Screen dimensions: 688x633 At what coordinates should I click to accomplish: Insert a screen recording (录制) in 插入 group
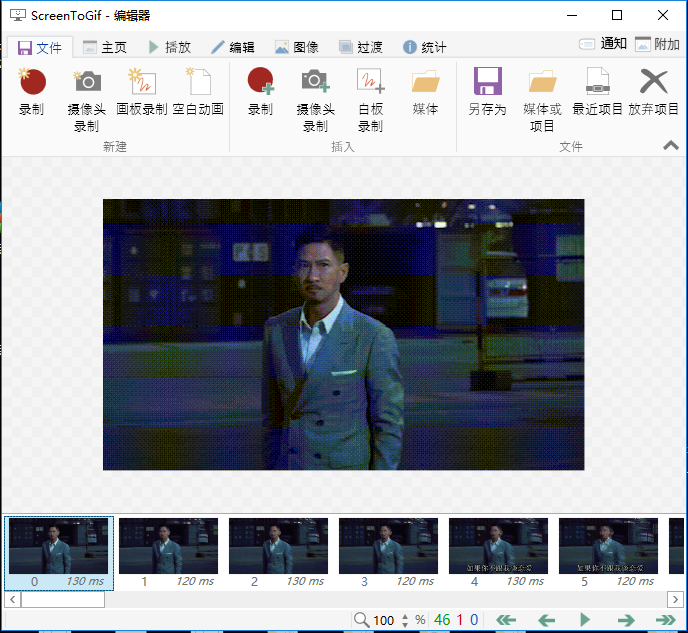click(261, 92)
